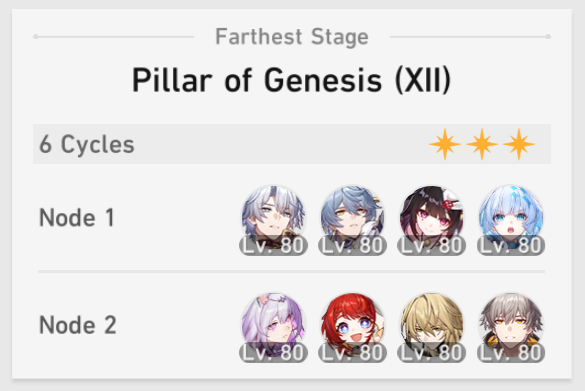The height and width of the screenshot is (391, 585).
Task: Click the 6 Cycles text
Action: coord(87,144)
